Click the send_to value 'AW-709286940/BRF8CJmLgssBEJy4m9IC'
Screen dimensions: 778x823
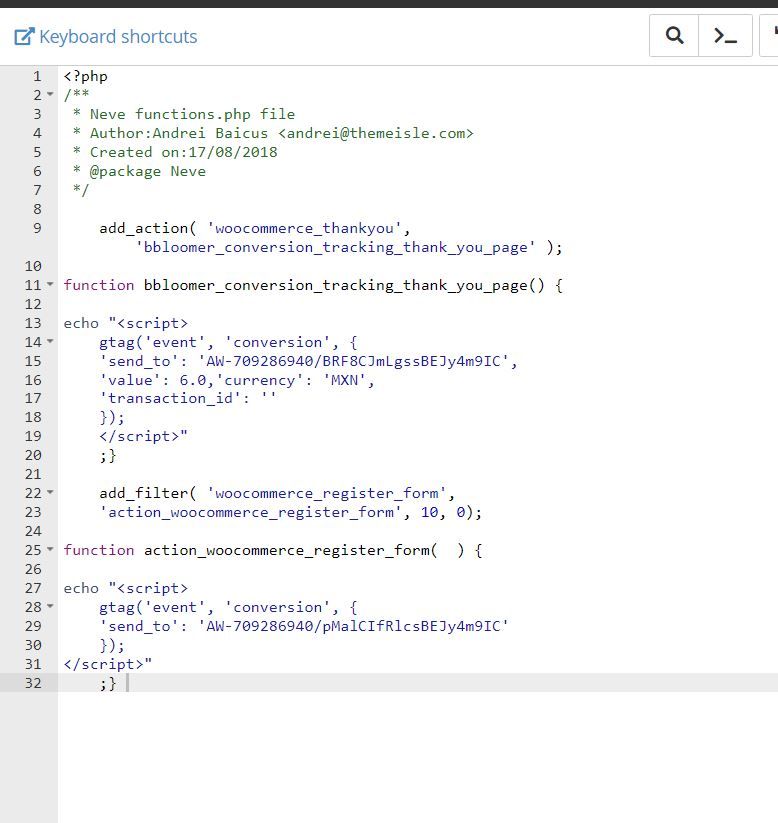353,361
